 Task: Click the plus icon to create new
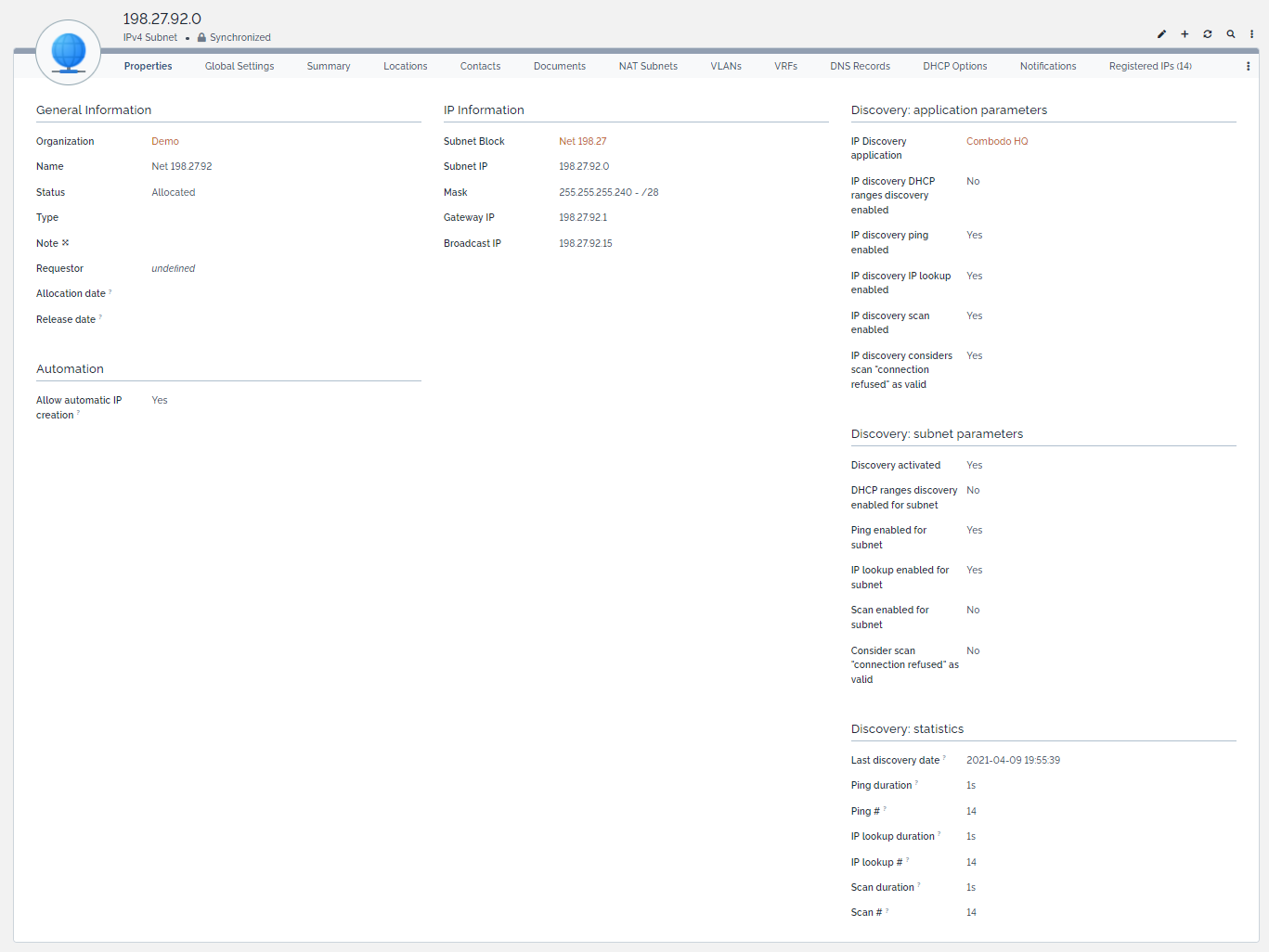1185,34
